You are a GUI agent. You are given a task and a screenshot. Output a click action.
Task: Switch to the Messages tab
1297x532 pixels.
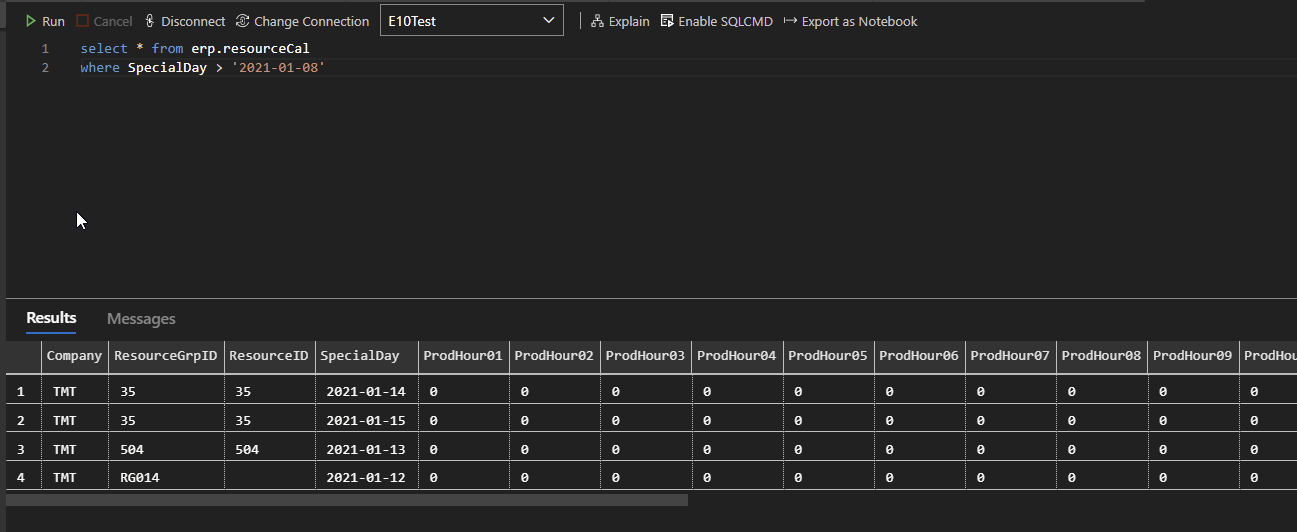click(141, 318)
